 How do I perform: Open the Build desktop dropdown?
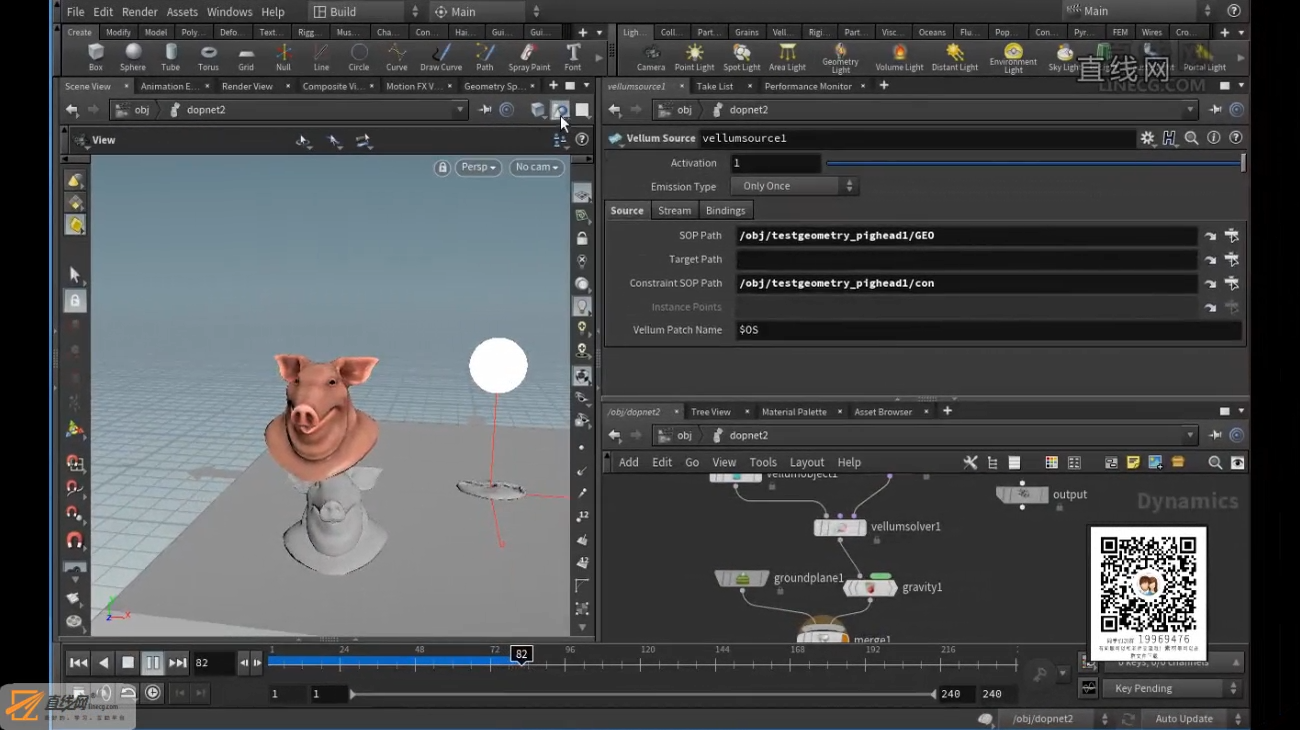(365, 11)
